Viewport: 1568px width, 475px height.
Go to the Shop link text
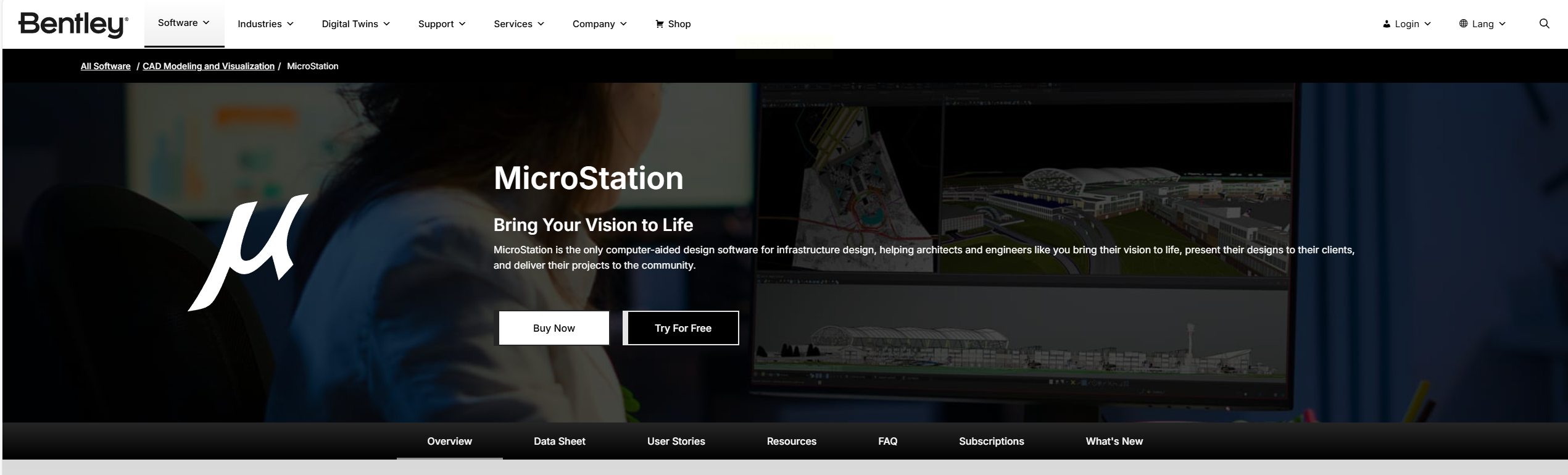coord(679,24)
